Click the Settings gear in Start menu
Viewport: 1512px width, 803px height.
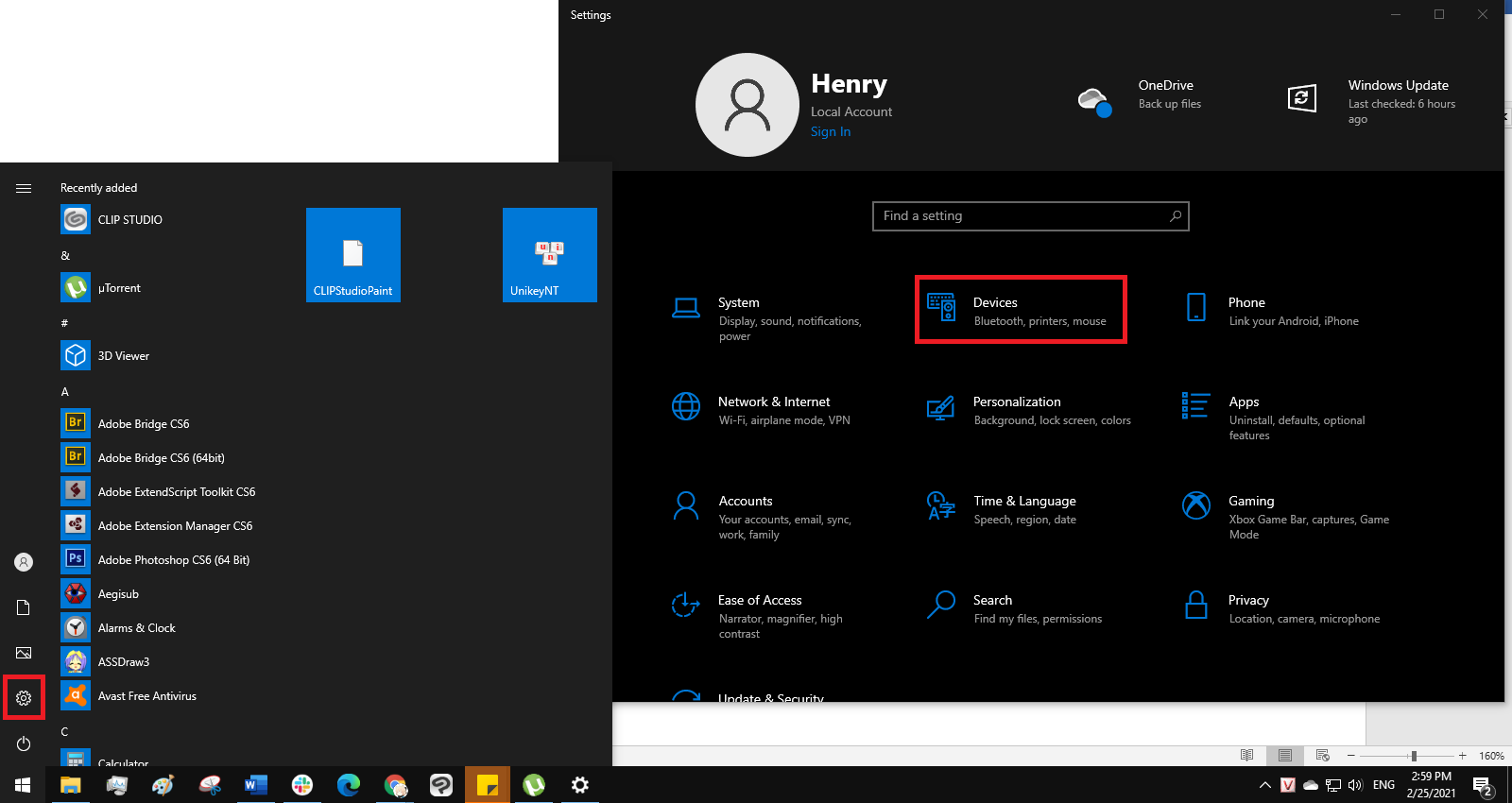pos(24,698)
